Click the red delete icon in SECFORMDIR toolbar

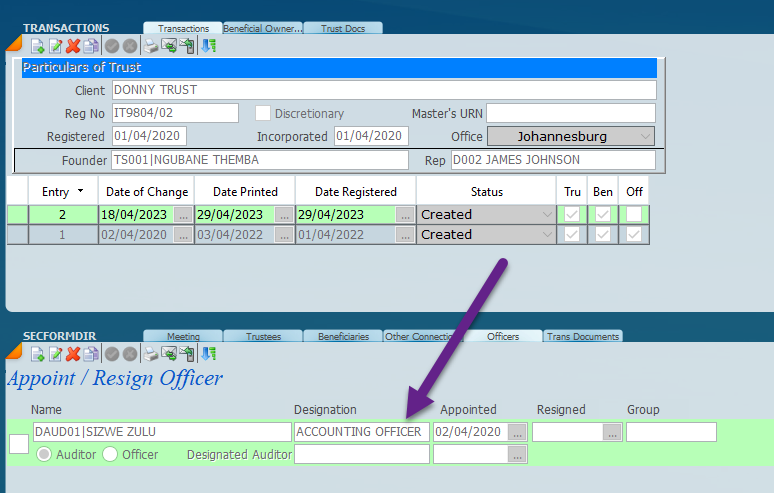[x=73, y=354]
